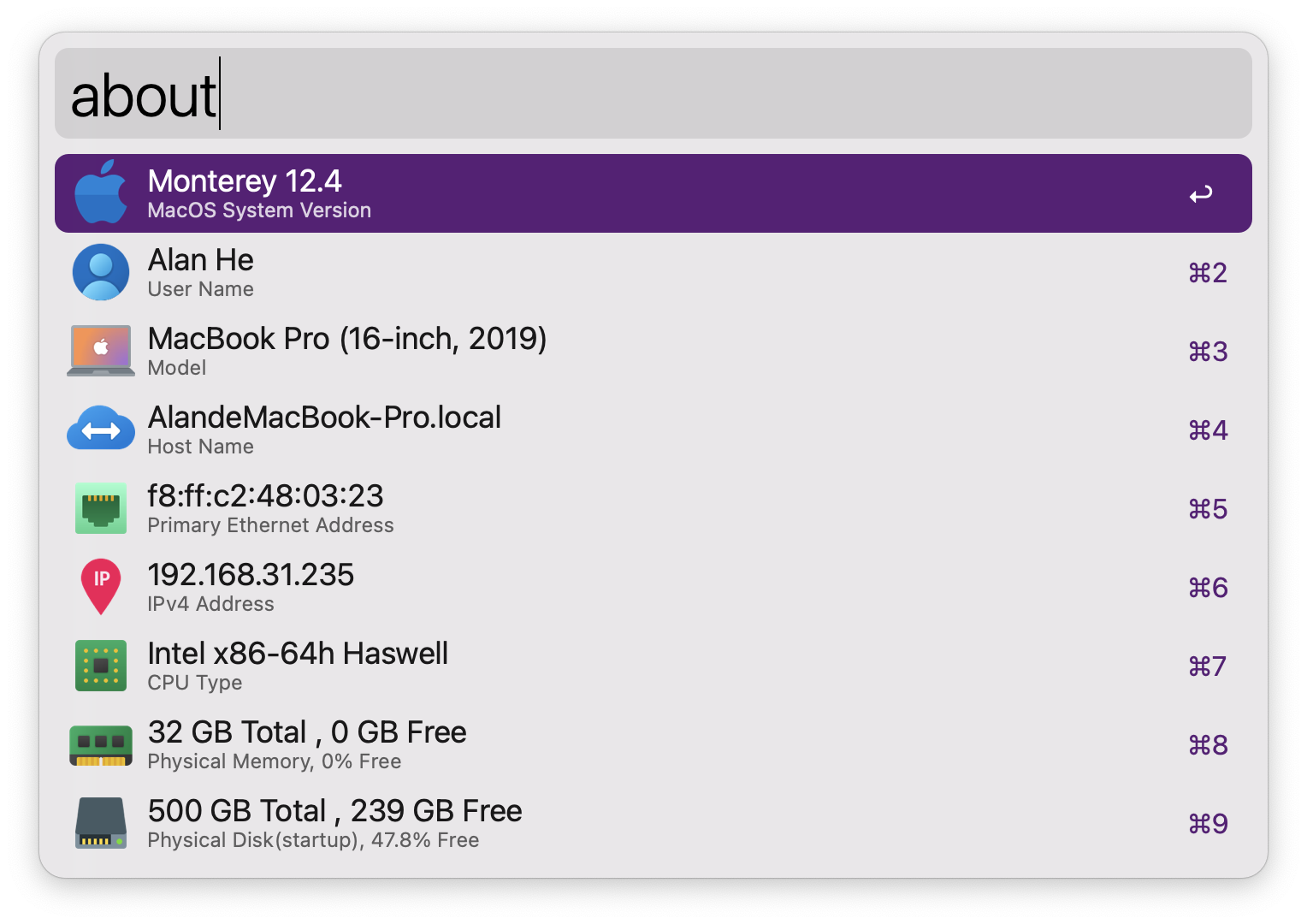Click the green CPU chip icon

(x=101, y=666)
